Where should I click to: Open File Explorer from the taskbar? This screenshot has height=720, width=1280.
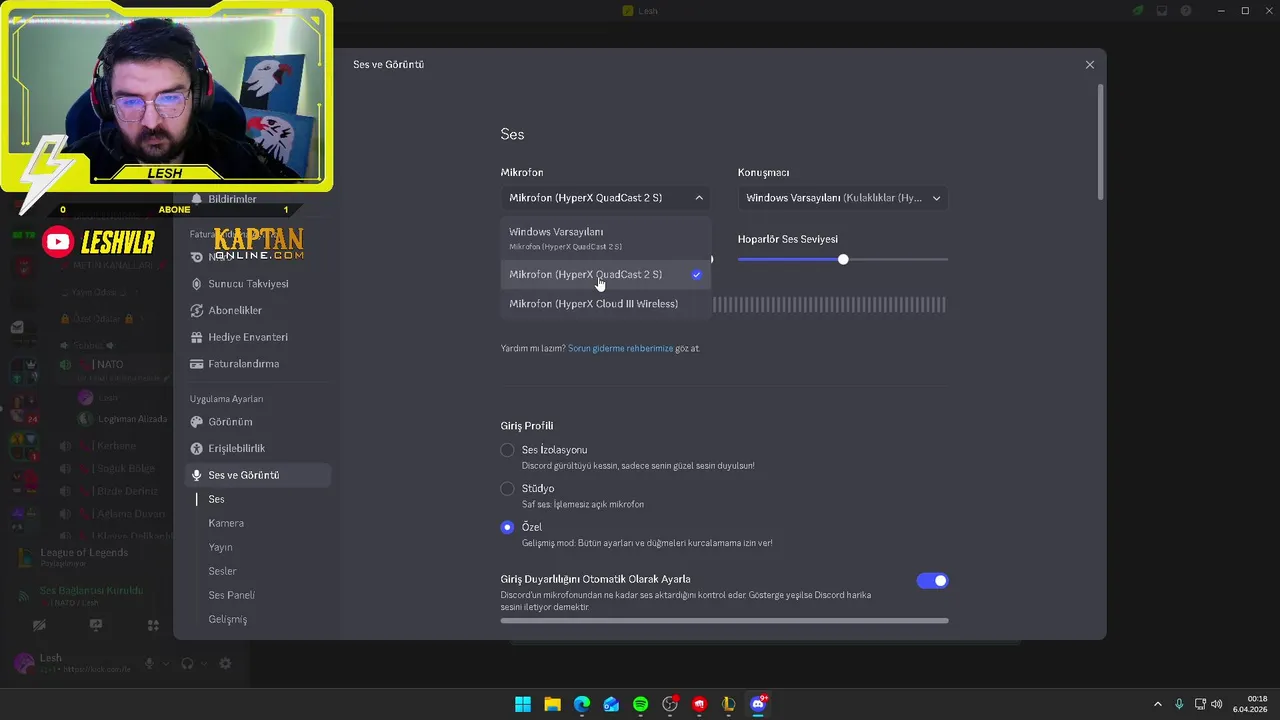click(x=552, y=704)
